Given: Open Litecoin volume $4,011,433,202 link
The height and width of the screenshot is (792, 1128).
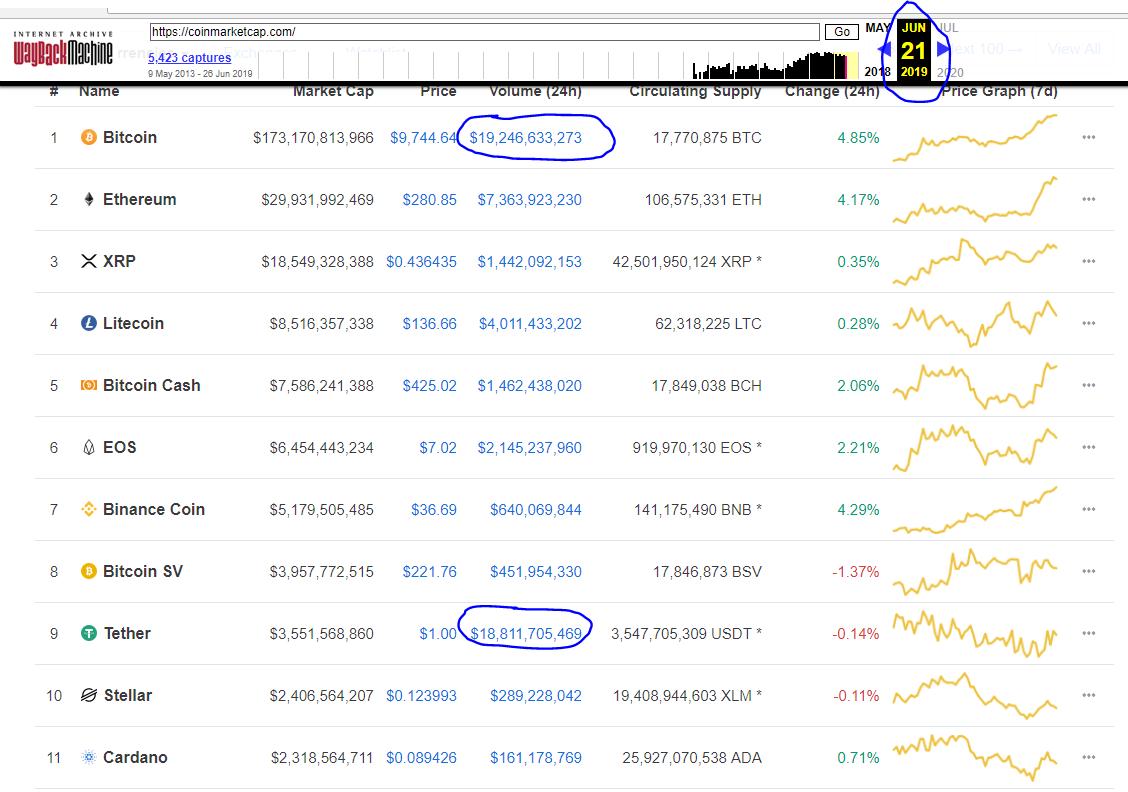Looking at the screenshot, I should (x=530, y=324).
